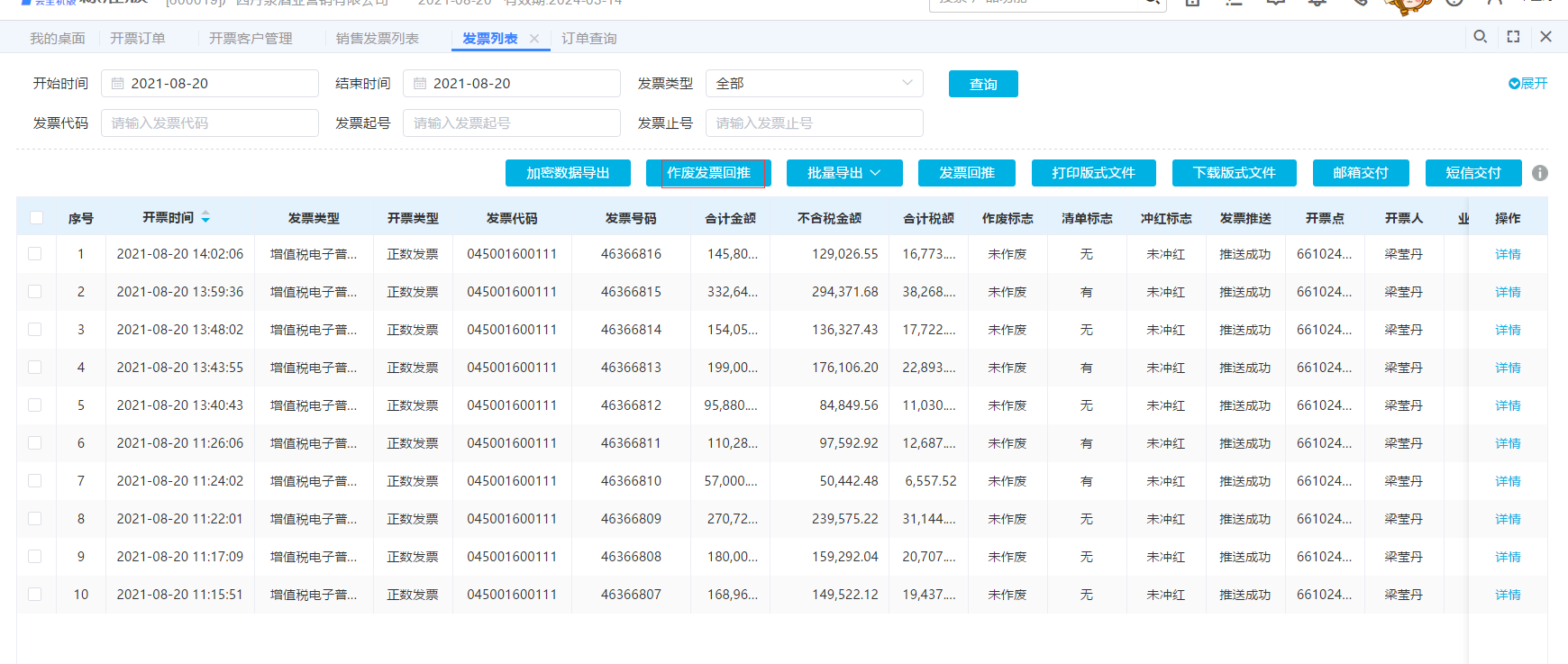Open 详情 for invoice 46366815

1508,292
